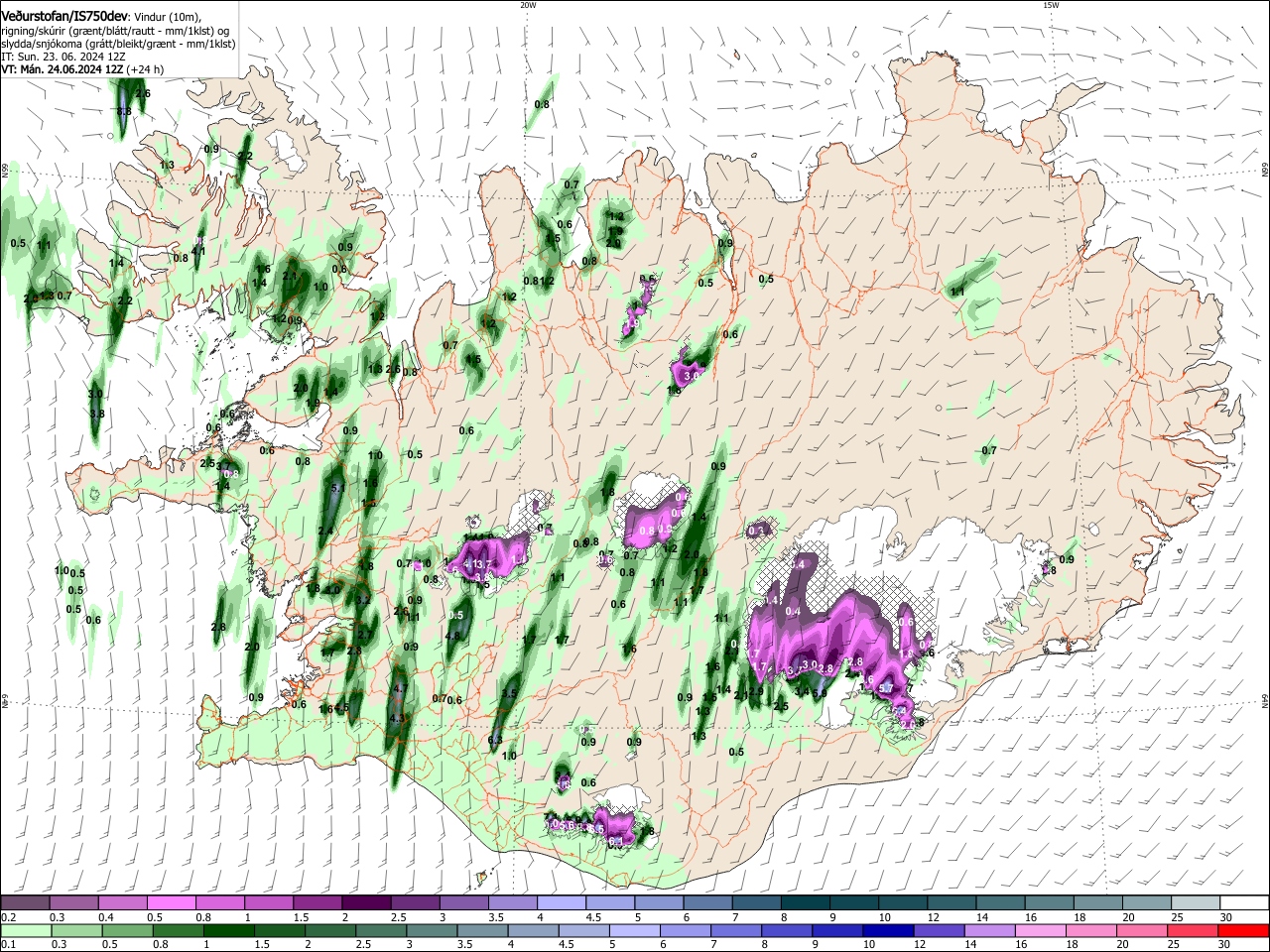Image resolution: width=1270 pixels, height=952 pixels.
Task: Click the '4.7' precipitation value on the map
Action: (401, 687)
